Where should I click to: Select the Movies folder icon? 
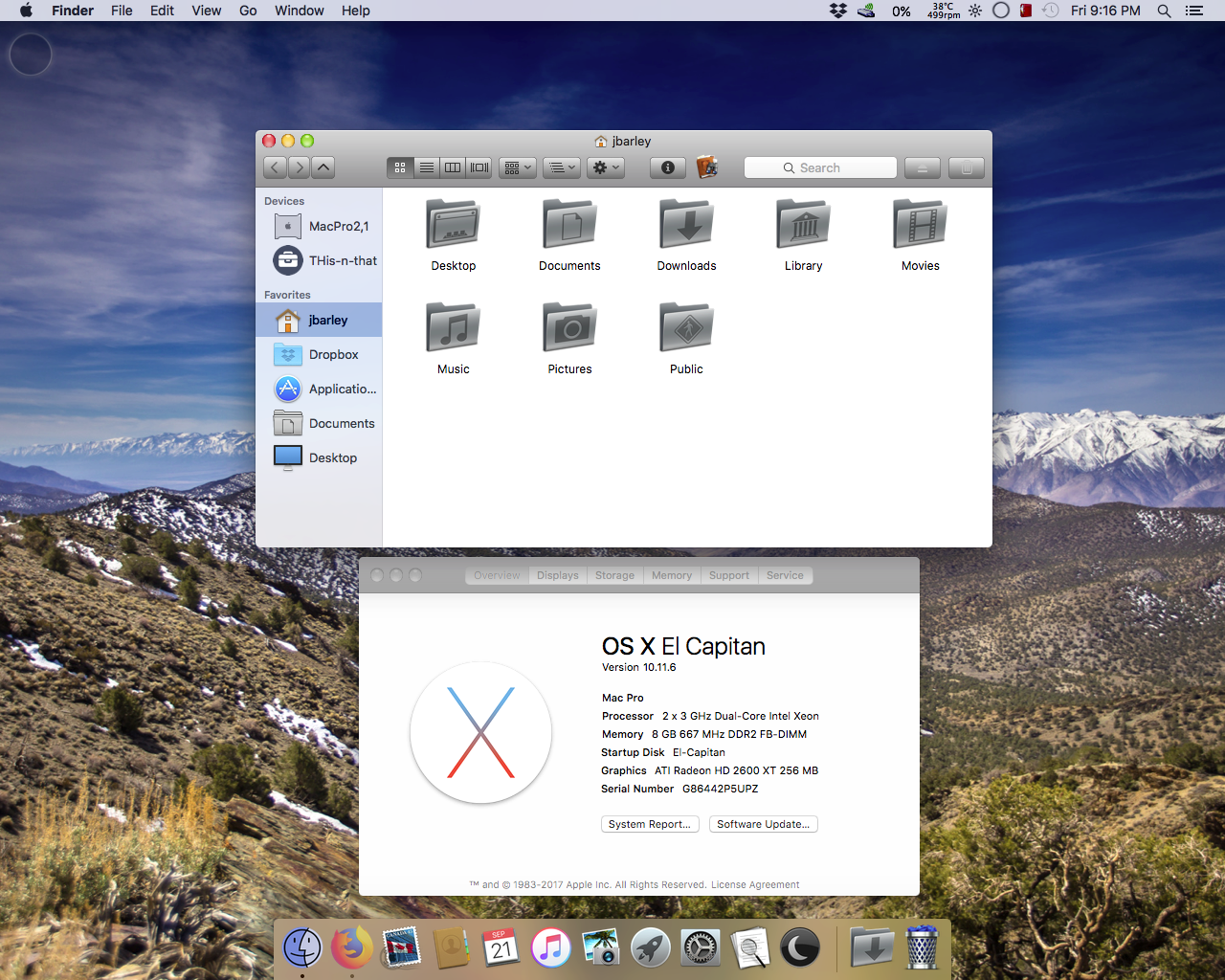click(x=921, y=226)
